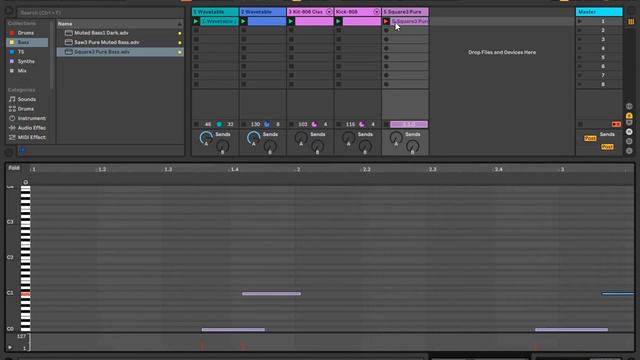Open the Audio Effects category
The width and height of the screenshot is (640, 360).
tap(31, 128)
